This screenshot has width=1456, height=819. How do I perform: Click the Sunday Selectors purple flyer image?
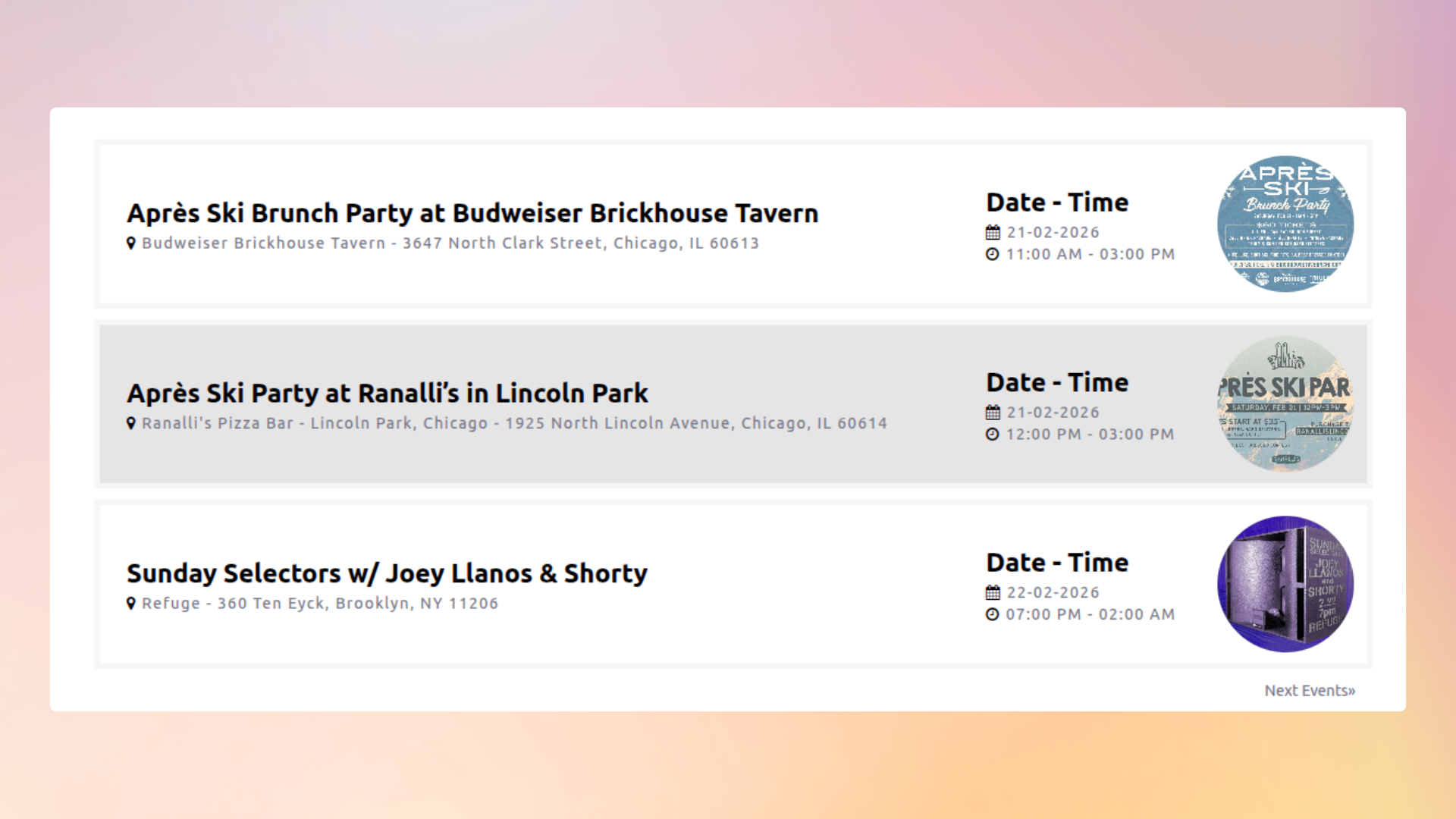click(1285, 583)
